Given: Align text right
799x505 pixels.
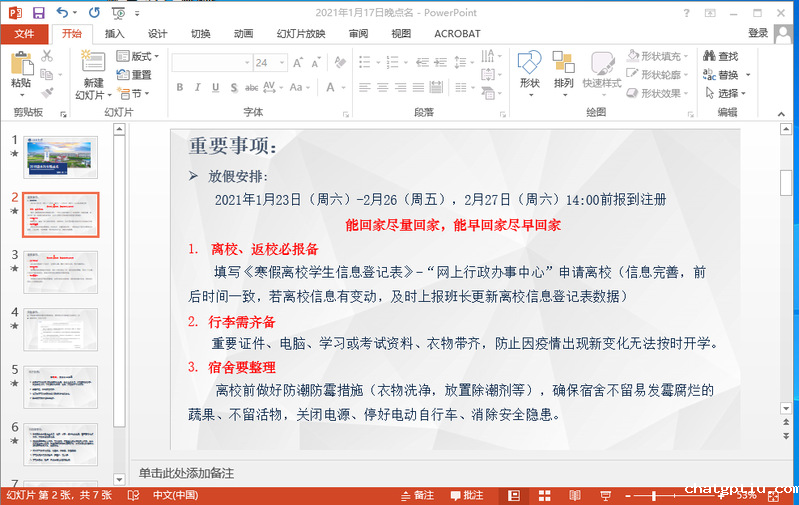Looking at the screenshot, I should coord(401,88).
